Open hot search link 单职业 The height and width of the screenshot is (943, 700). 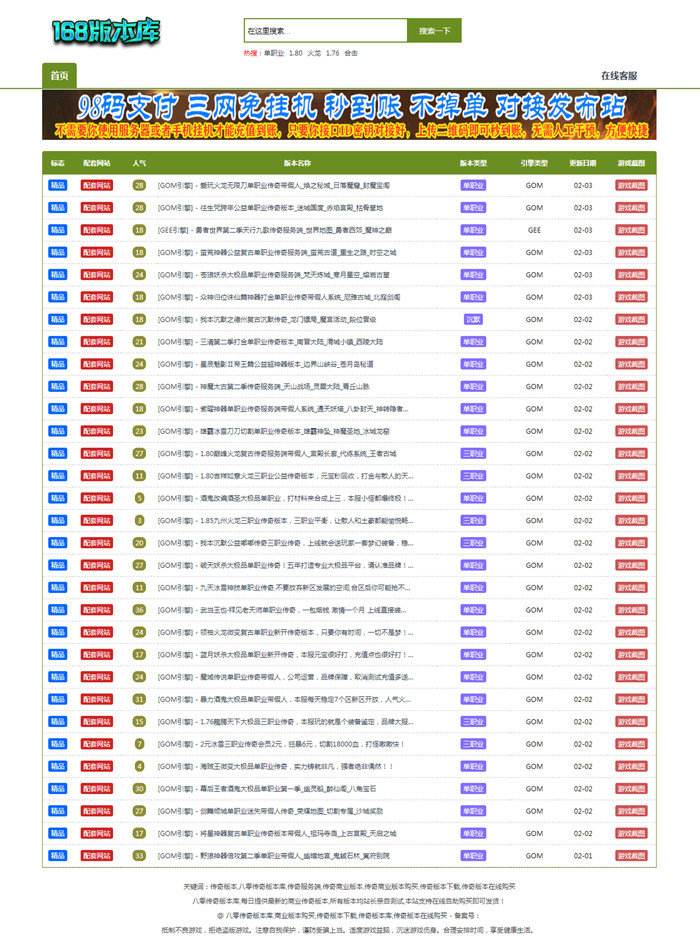[274, 53]
